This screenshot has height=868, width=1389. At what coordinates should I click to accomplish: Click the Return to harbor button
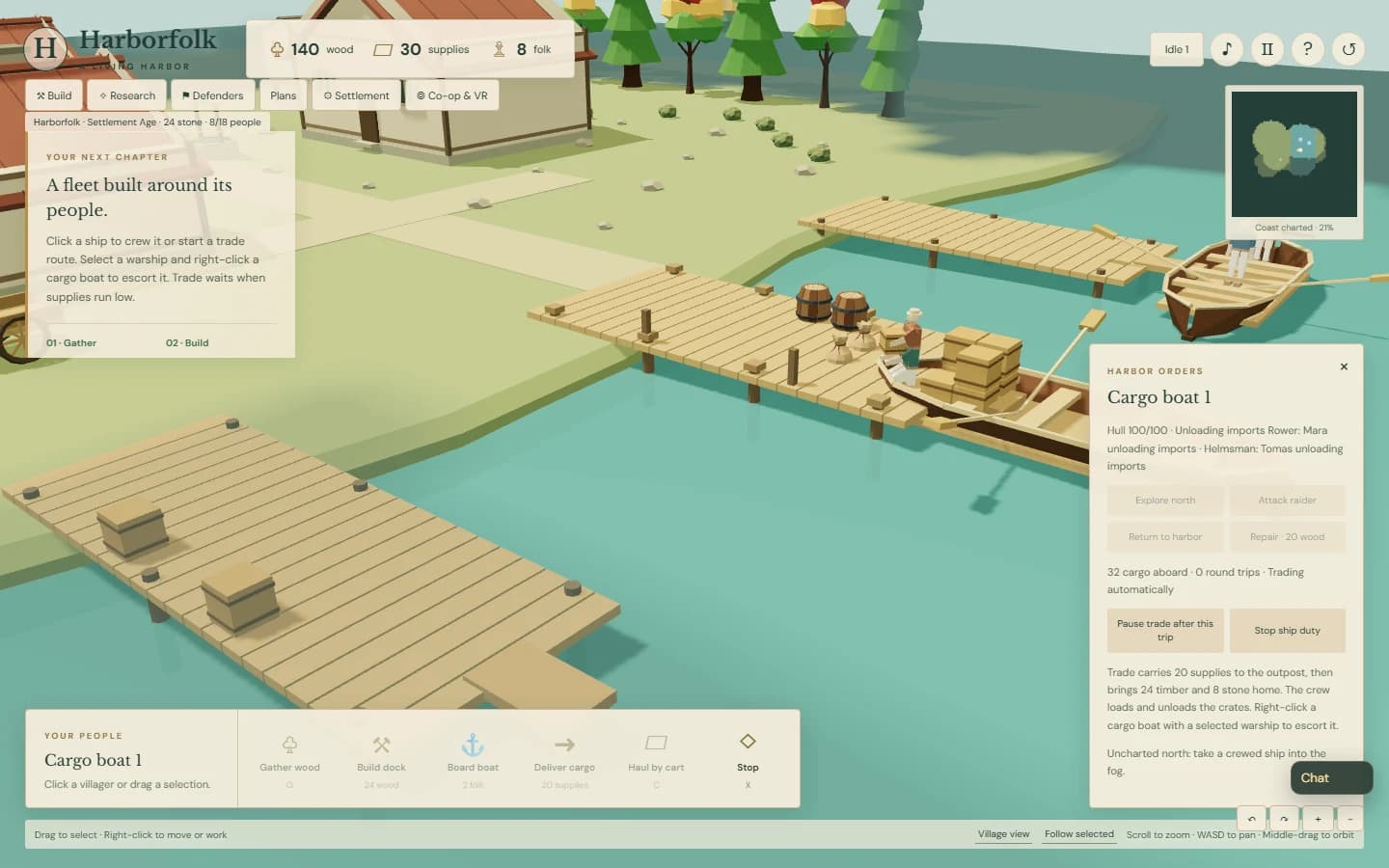pyautogui.click(x=1165, y=537)
